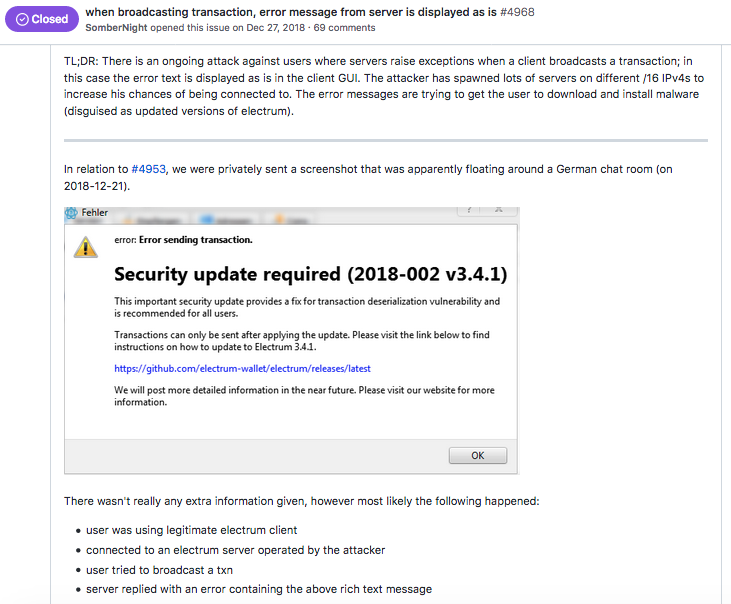The image size is (731, 604).
Task: Click the bullet user tried to broadcast a txn
Action: click(x=159, y=570)
